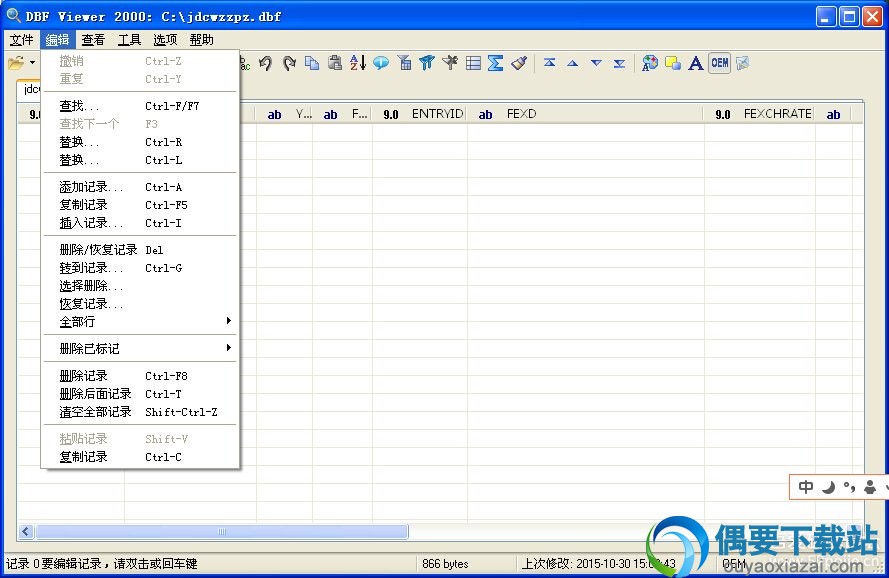Expand the open-folder dropdown arrow
Screen dimensions: 889x578
pyautogui.click(x=33, y=63)
